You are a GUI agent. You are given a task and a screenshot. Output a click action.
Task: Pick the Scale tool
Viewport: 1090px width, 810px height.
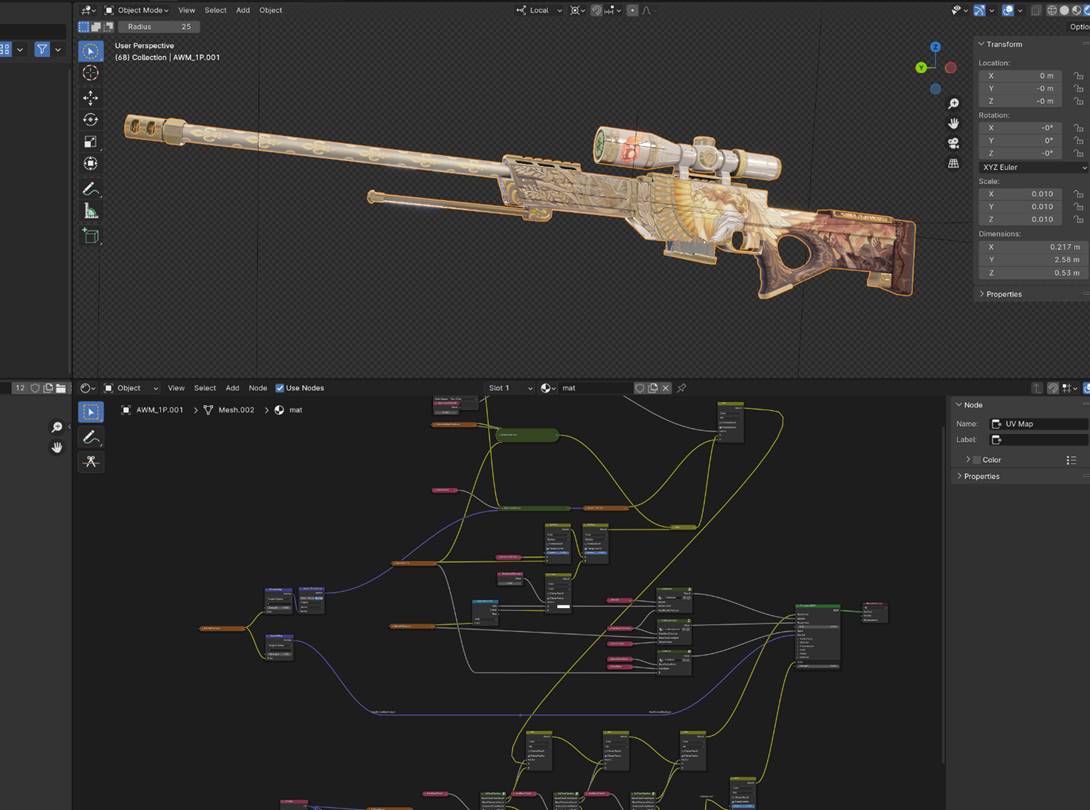pyautogui.click(x=90, y=142)
